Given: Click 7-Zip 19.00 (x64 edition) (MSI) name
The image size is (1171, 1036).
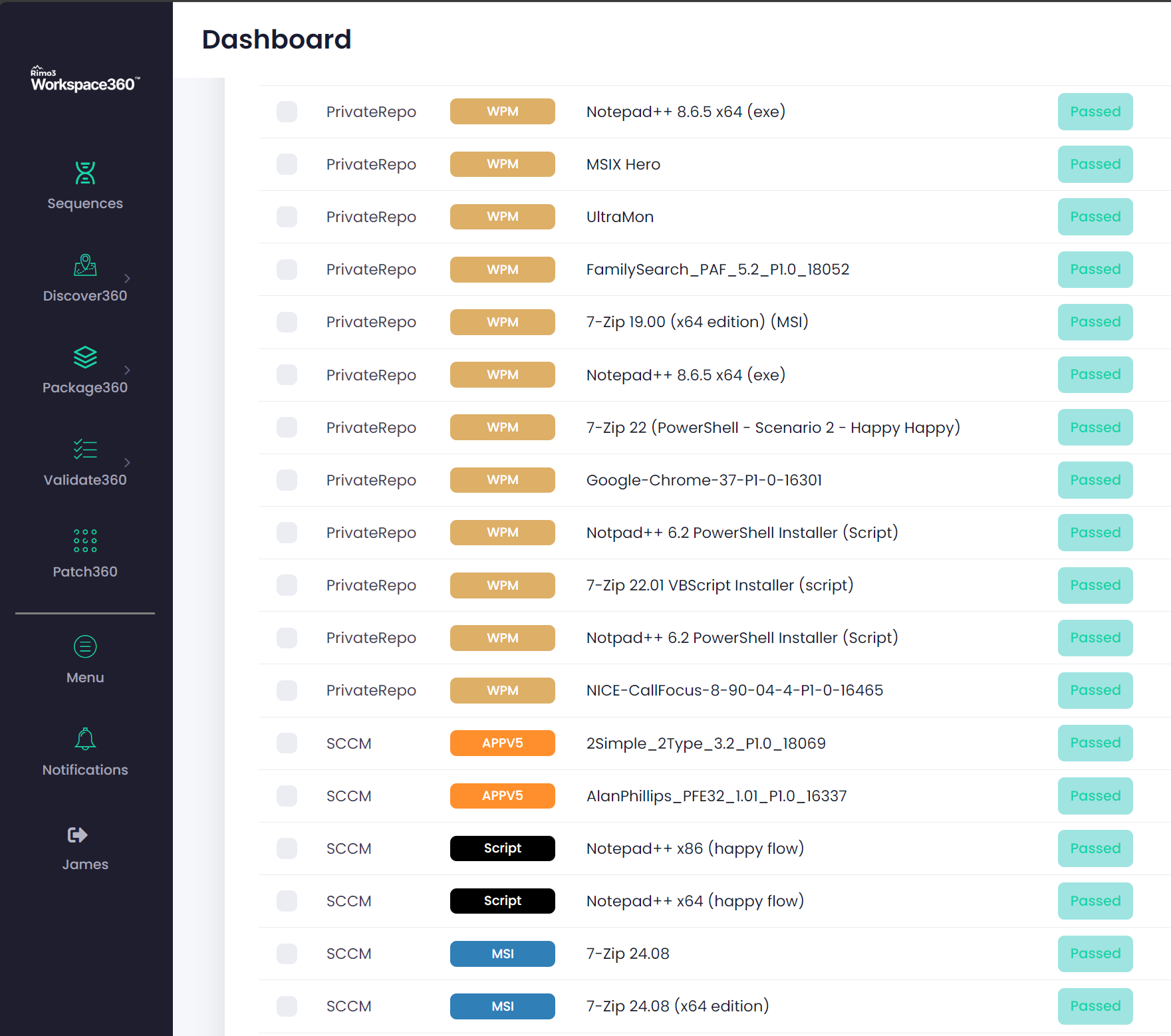Looking at the screenshot, I should (x=697, y=322).
